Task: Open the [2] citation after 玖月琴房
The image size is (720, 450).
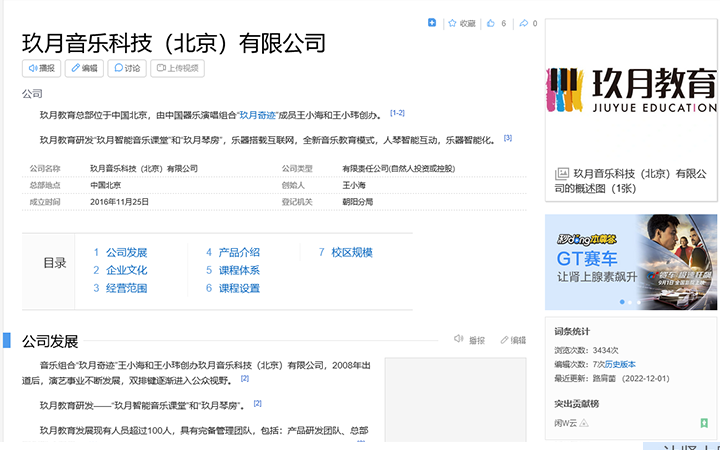Action: coord(258,403)
